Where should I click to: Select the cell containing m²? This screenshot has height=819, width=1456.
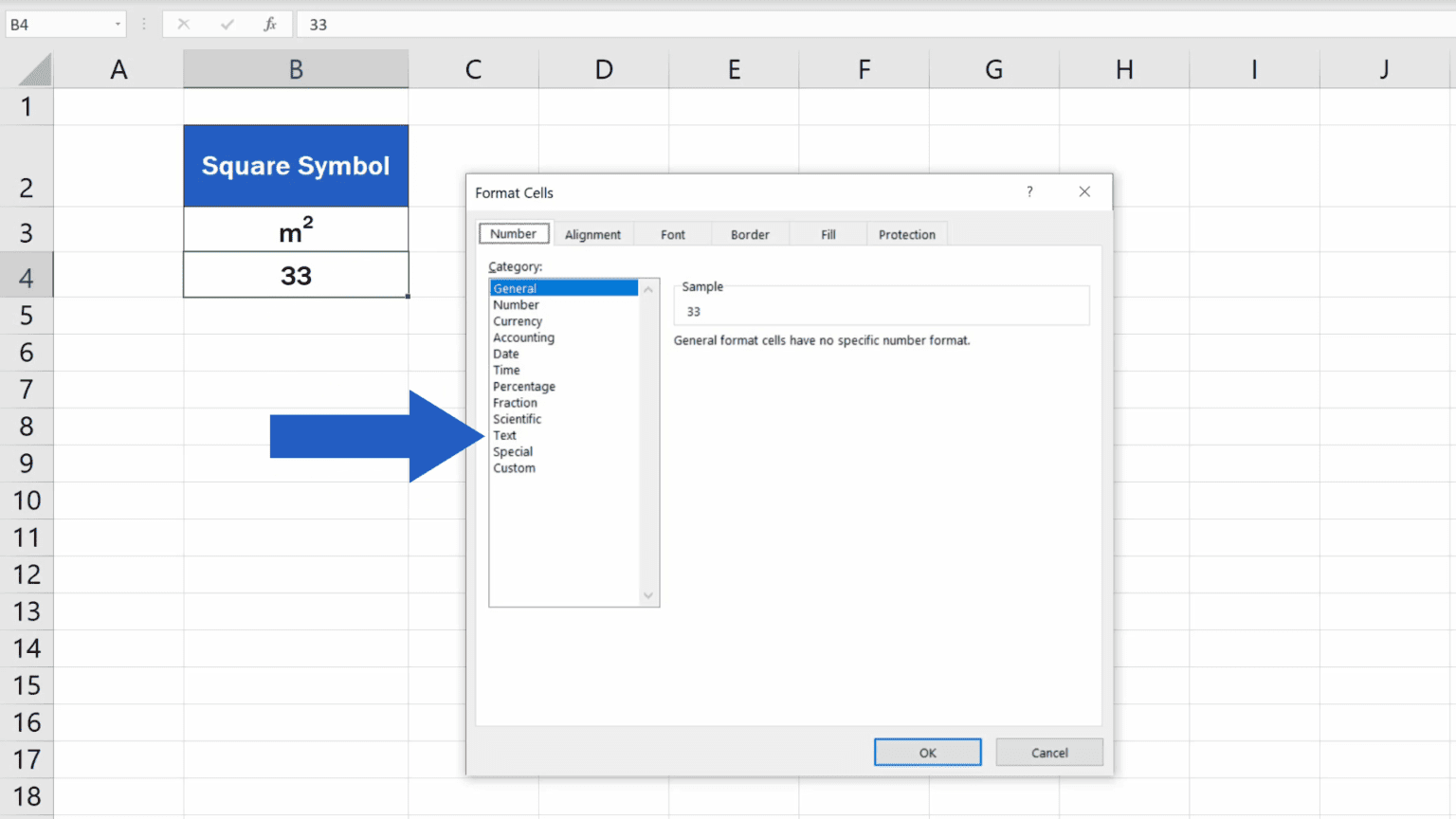295,228
